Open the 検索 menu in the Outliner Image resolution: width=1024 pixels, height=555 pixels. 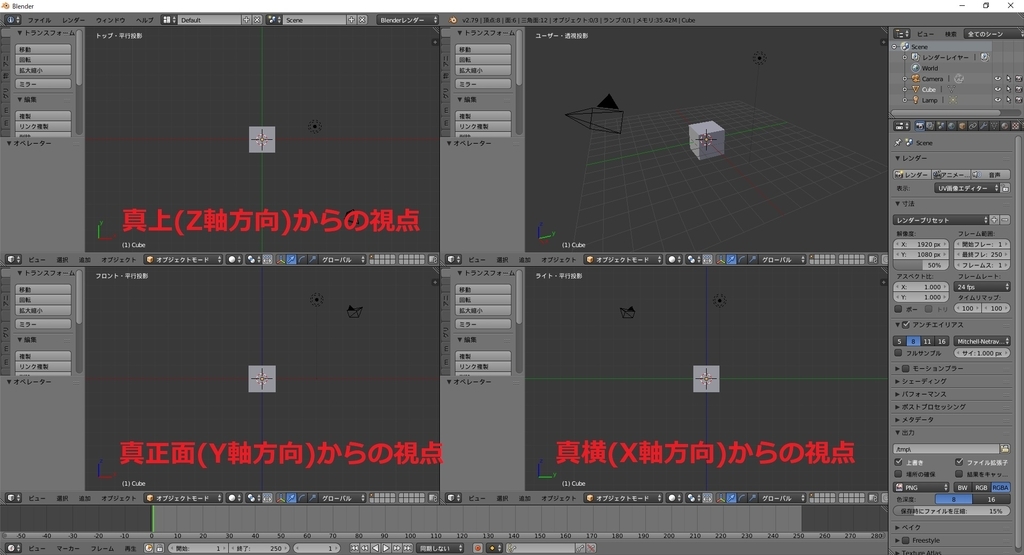pyautogui.click(x=951, y=34)
